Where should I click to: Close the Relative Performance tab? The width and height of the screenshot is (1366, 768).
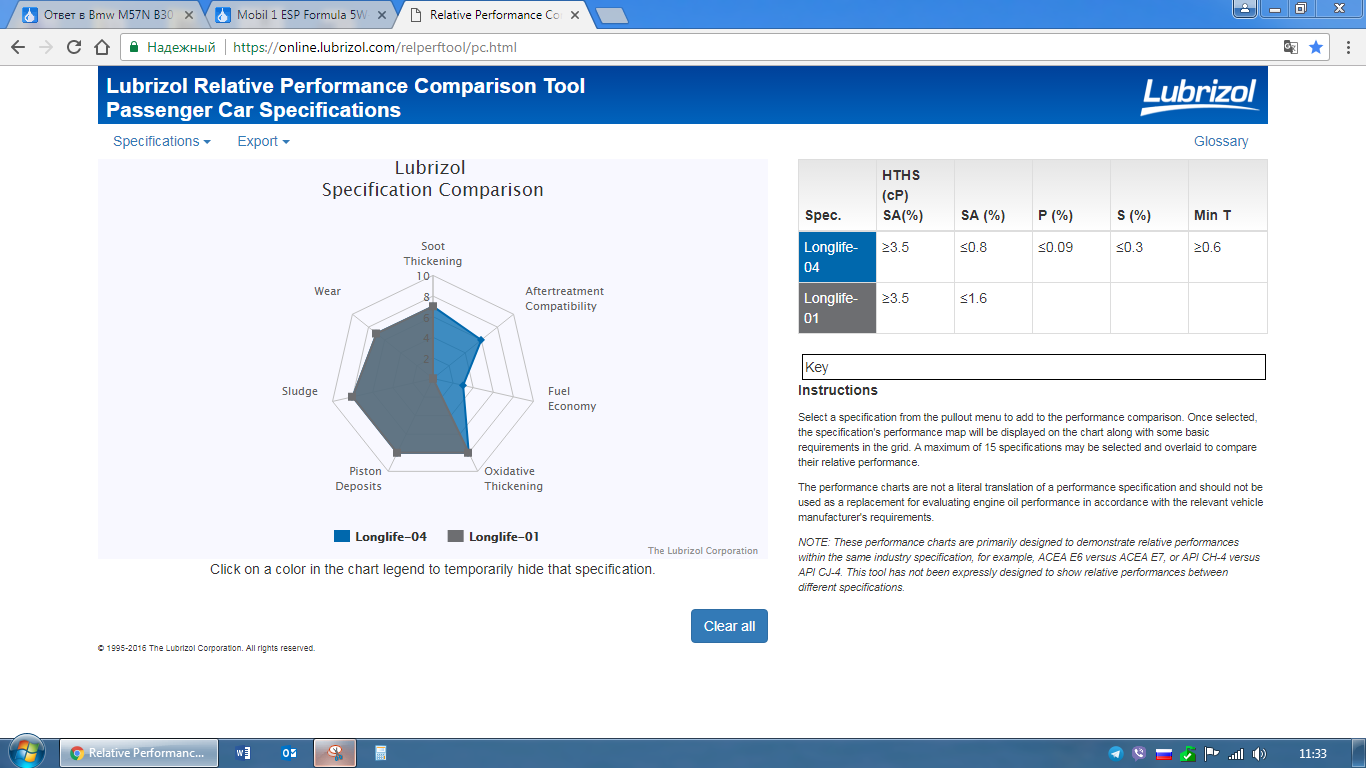point(577,15)
